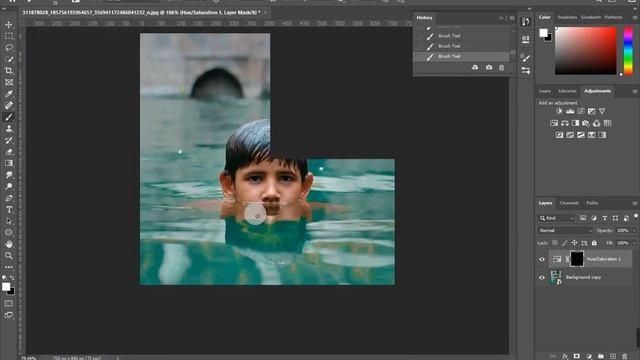This screenshot has height=360, width=640.
Task: Switch to the Swatches tab
Action: pyautogui.click(x=567, y=17)
